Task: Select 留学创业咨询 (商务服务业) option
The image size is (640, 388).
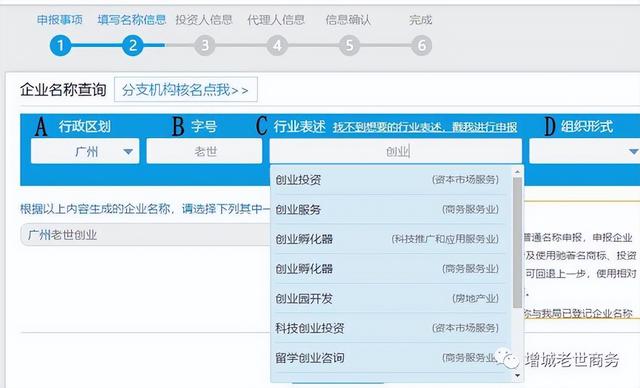Action: point(390,358)
